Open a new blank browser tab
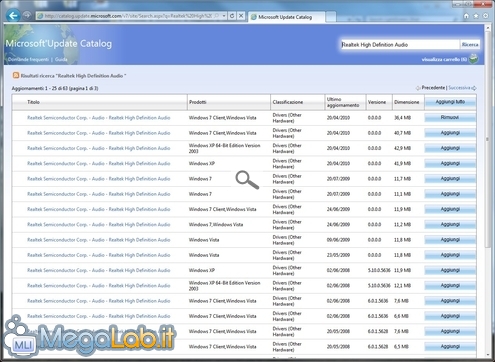This screenshot has width=495, height=362. click(330, 17)
